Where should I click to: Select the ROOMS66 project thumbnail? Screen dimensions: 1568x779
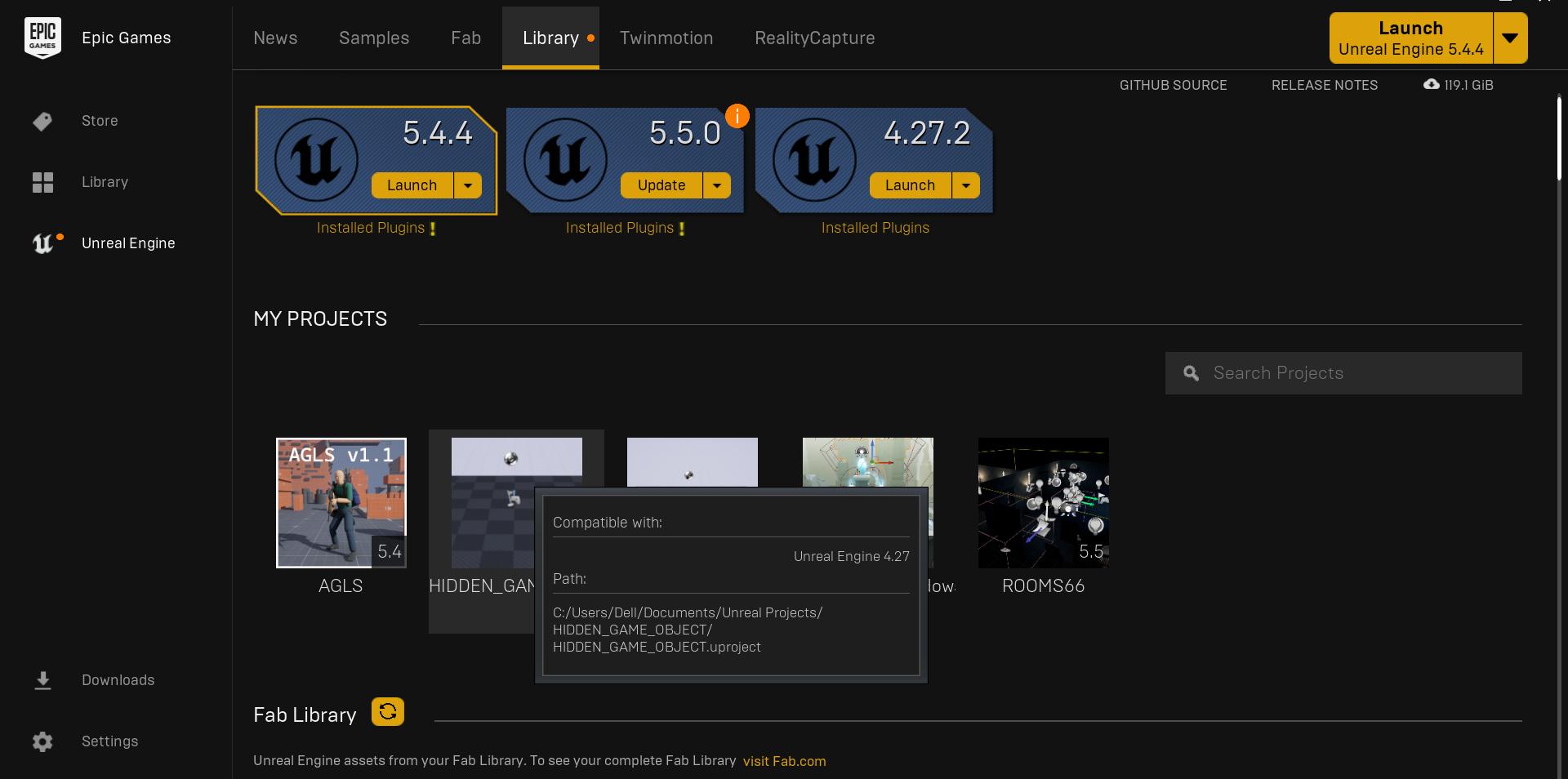pos(1044,503)
